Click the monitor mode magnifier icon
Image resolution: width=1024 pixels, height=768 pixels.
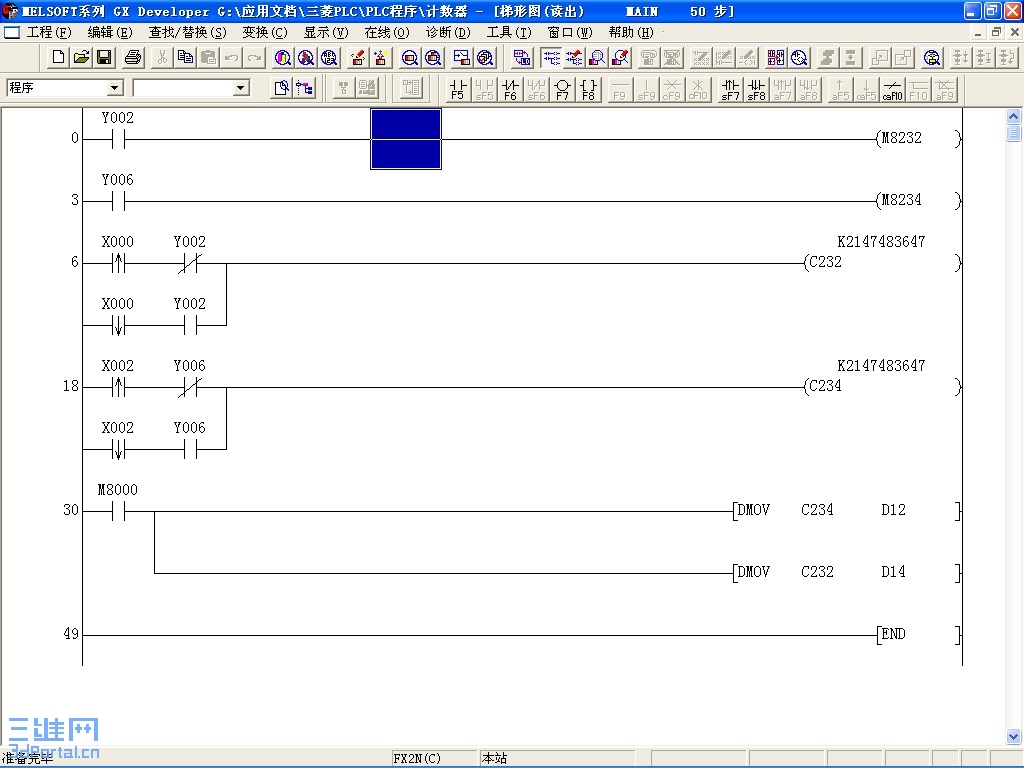click(x=597, y=57)
